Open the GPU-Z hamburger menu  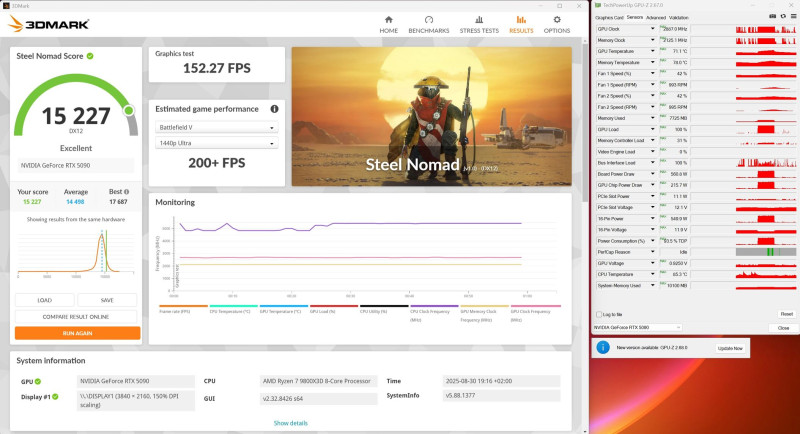point(793,17)
